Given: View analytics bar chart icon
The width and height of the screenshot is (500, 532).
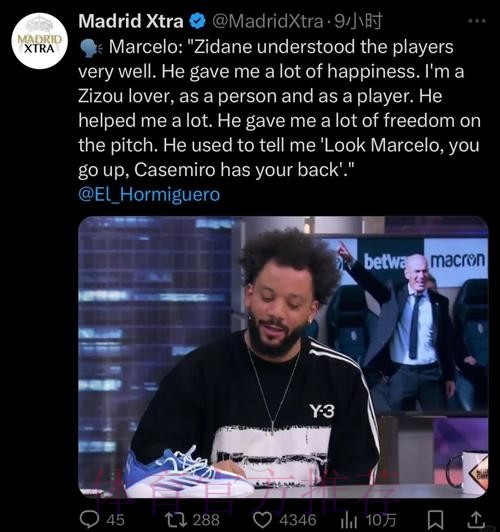Looking at the screenshot, I should tap(349, 520).
